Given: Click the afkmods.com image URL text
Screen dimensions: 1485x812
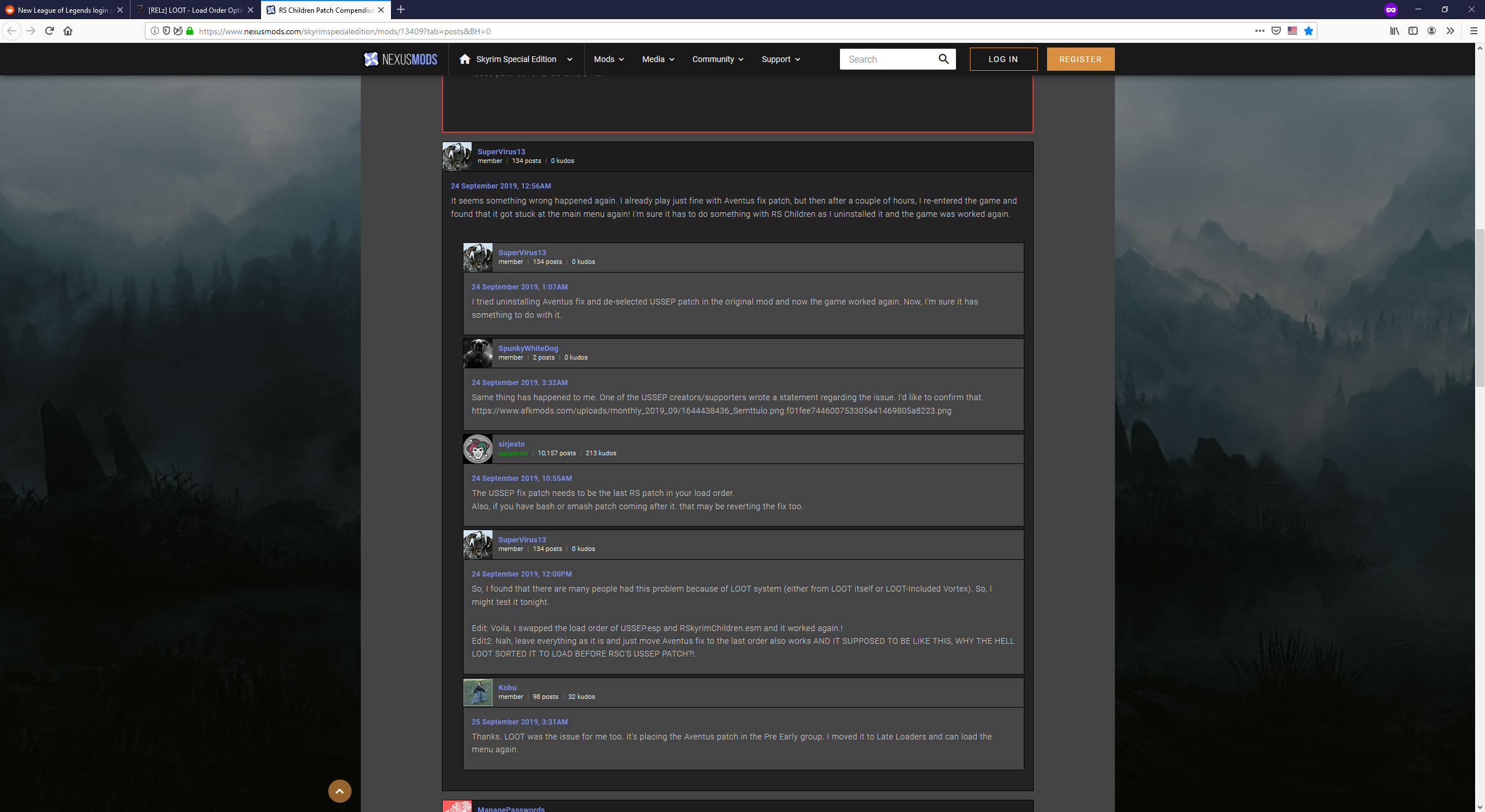Looking at the screenshot, I should tap(711, 410).
